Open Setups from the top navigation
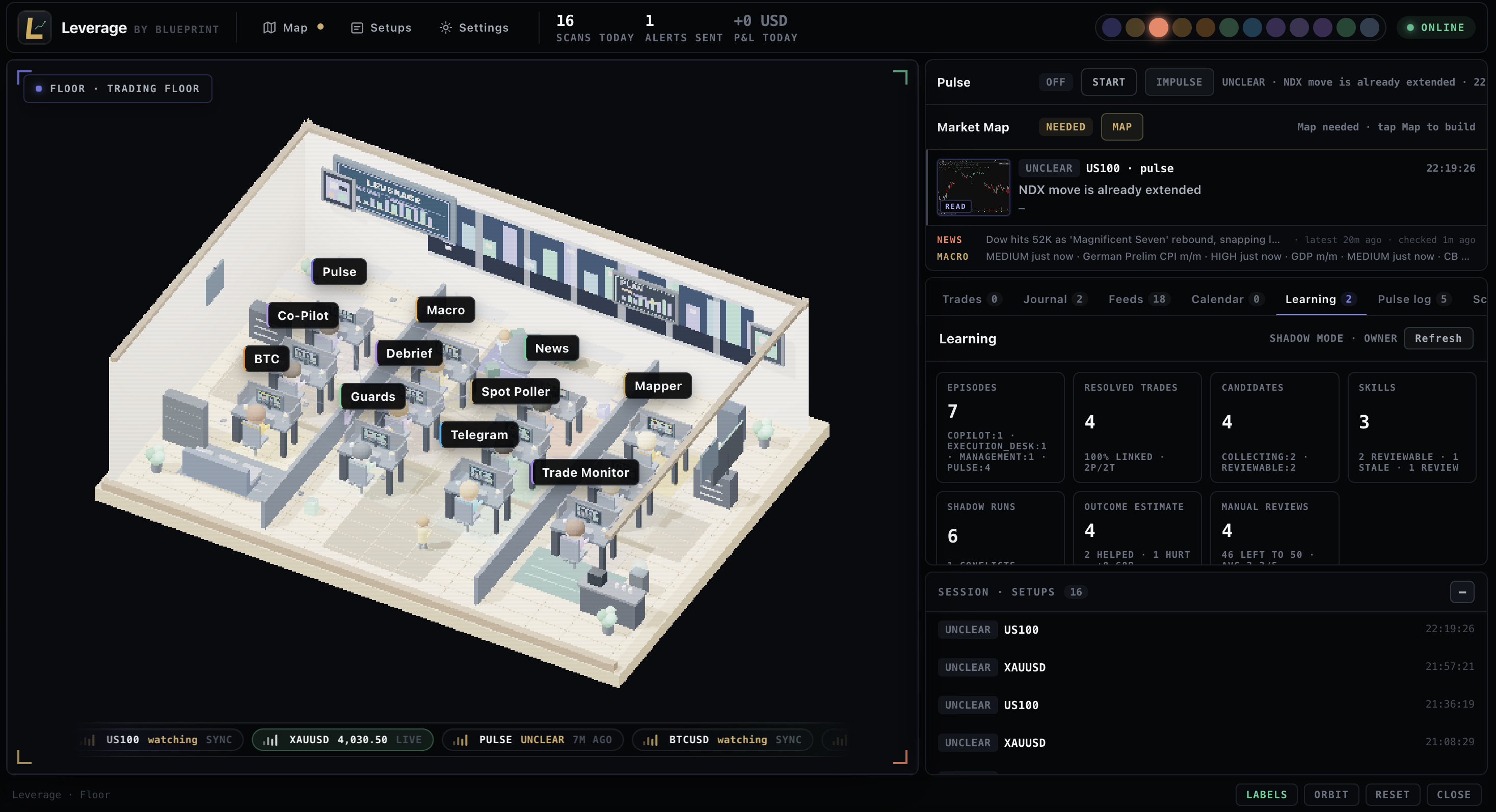This screenshot has width=1496, height=812. tap(381, 28)
